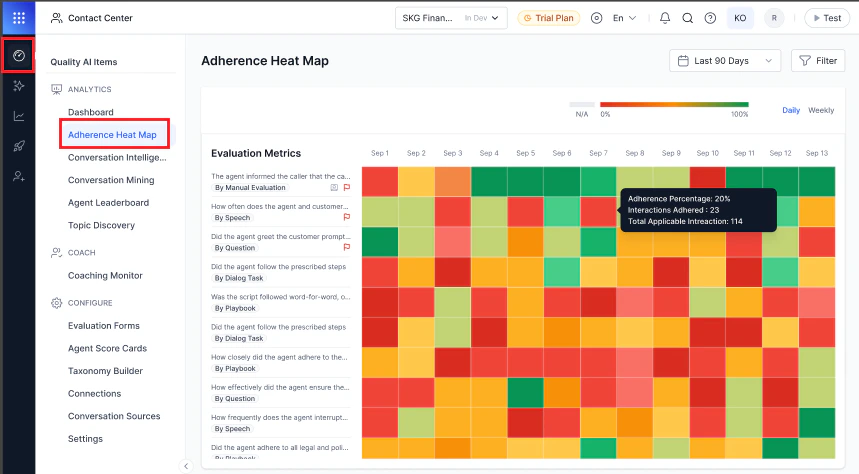Image resolution: width=859 pixels, height=474 pixels.
Task: Go to Conversation Mining
Action: (x=111, y=180)
